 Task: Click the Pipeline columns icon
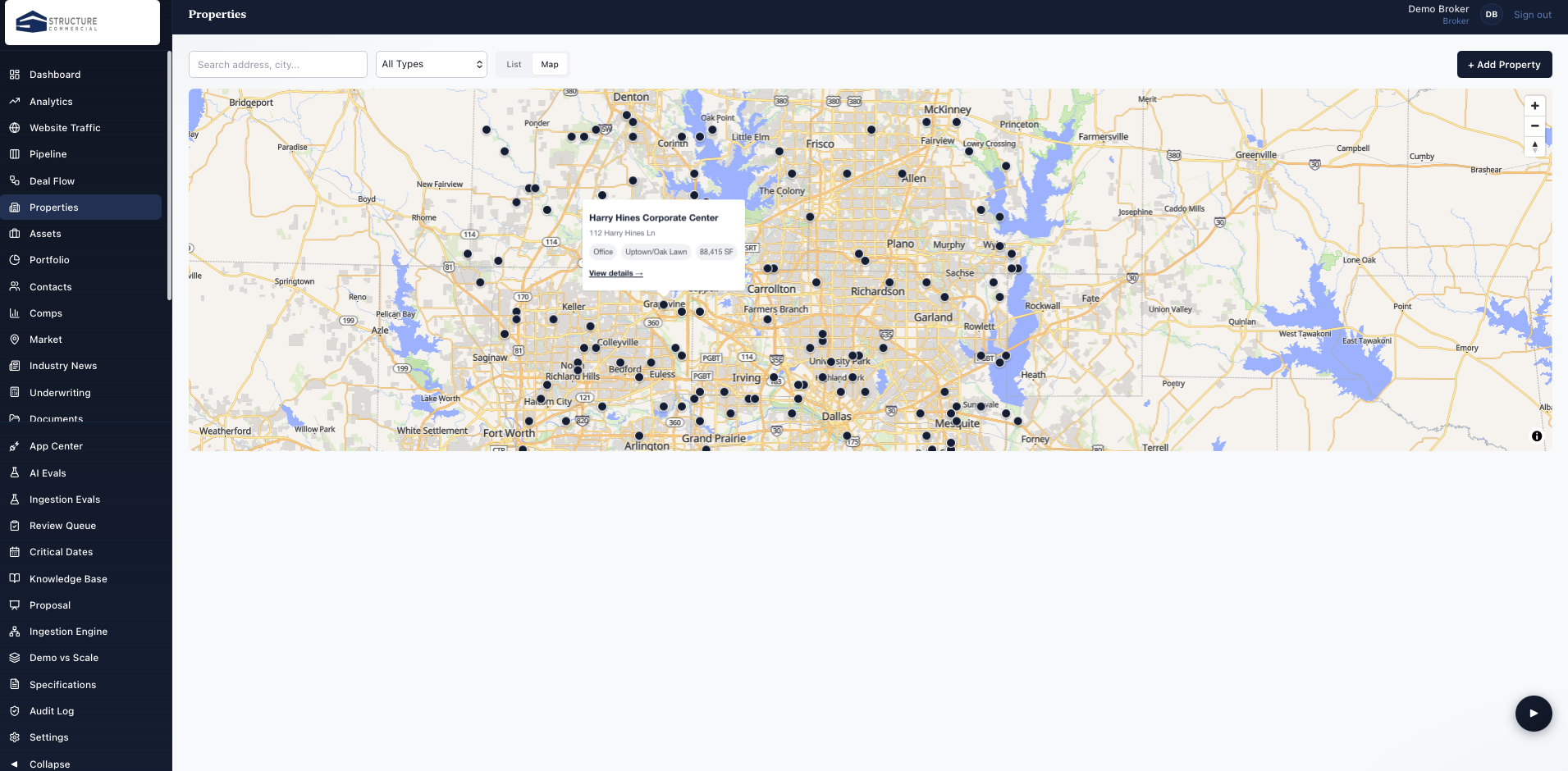pyautogui.click(x=15, y=154)
